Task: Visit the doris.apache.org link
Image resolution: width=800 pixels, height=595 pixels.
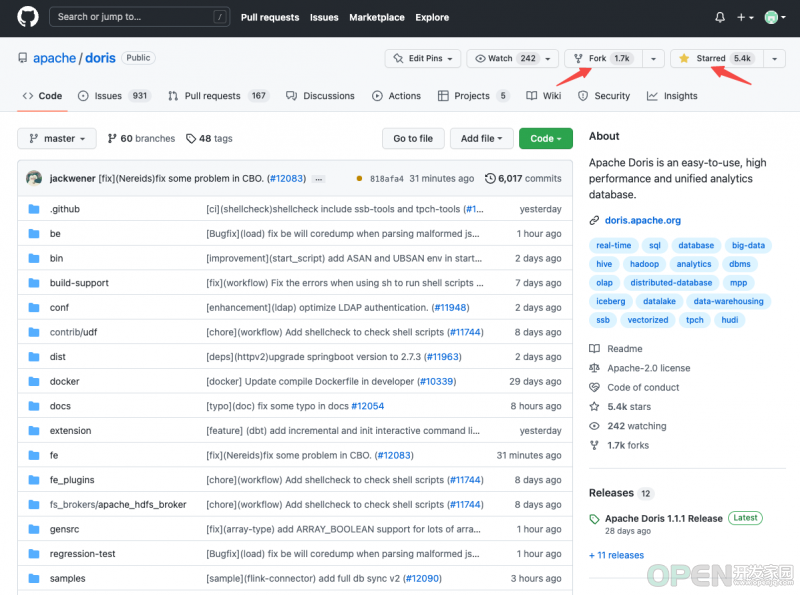Action: click(x=642, y=220)
